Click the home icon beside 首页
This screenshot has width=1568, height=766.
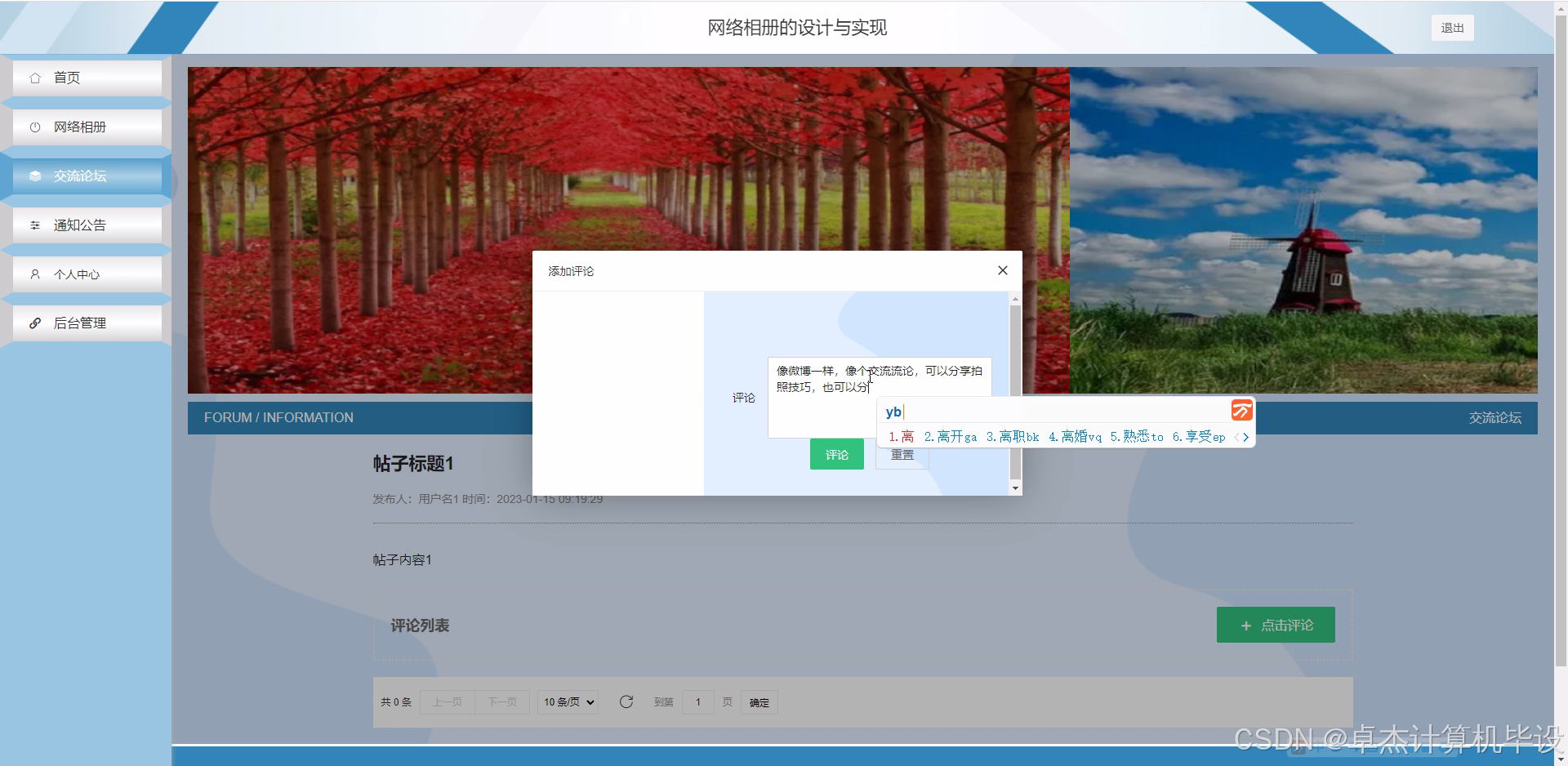click(x=35, y=78)
